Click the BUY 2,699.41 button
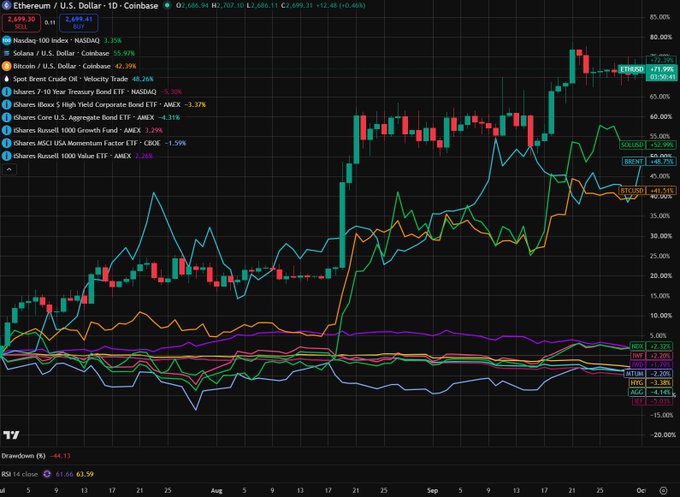Screen dimensions: 680x497 [78, 23]
